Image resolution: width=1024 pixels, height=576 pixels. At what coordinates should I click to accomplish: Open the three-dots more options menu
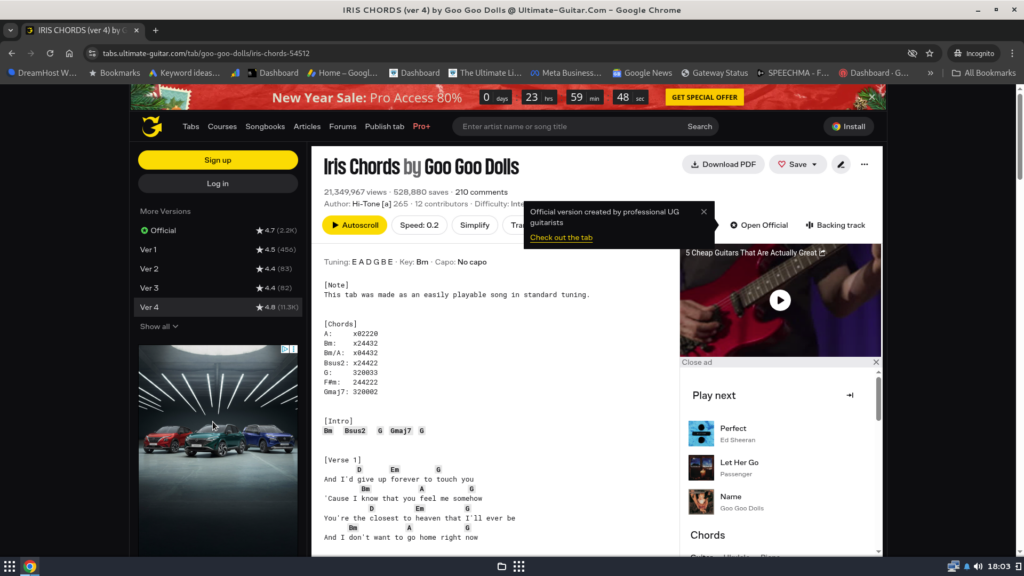864,164
